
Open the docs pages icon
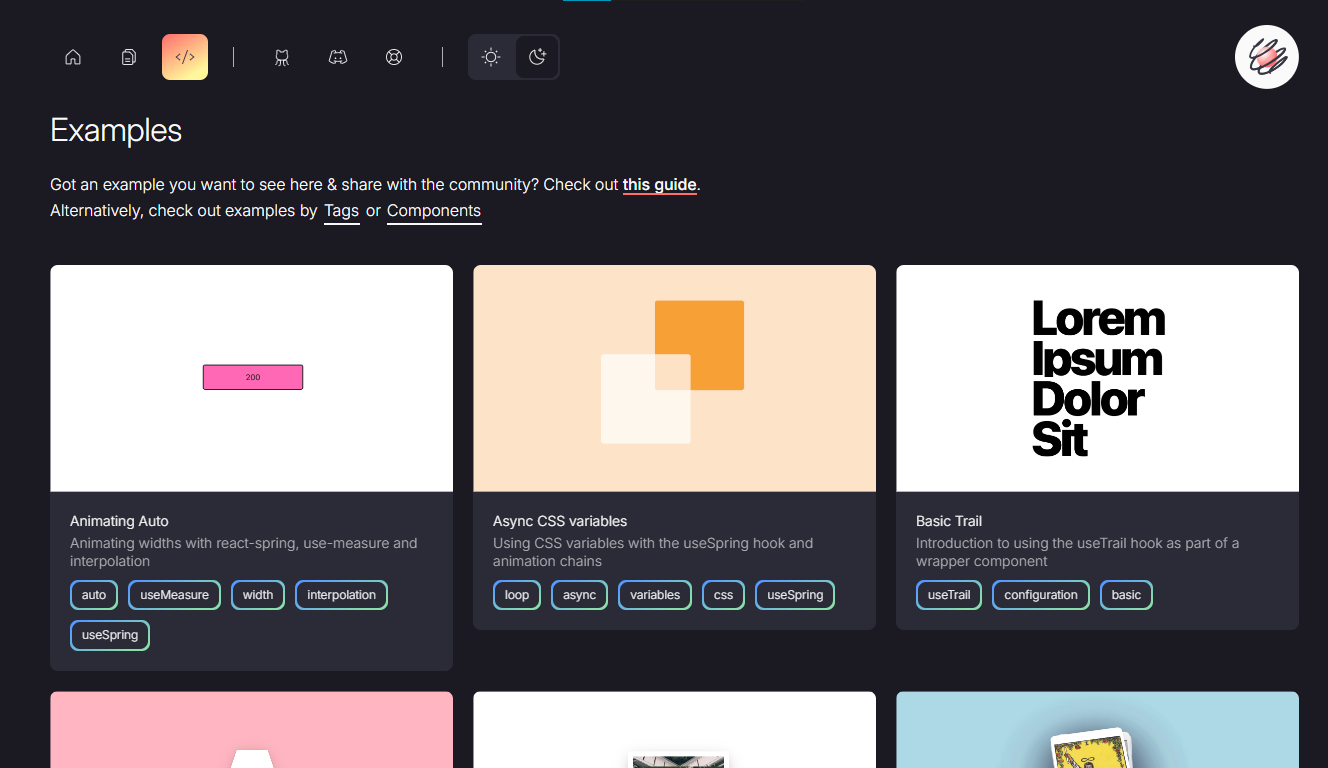[x=129, y=57]
